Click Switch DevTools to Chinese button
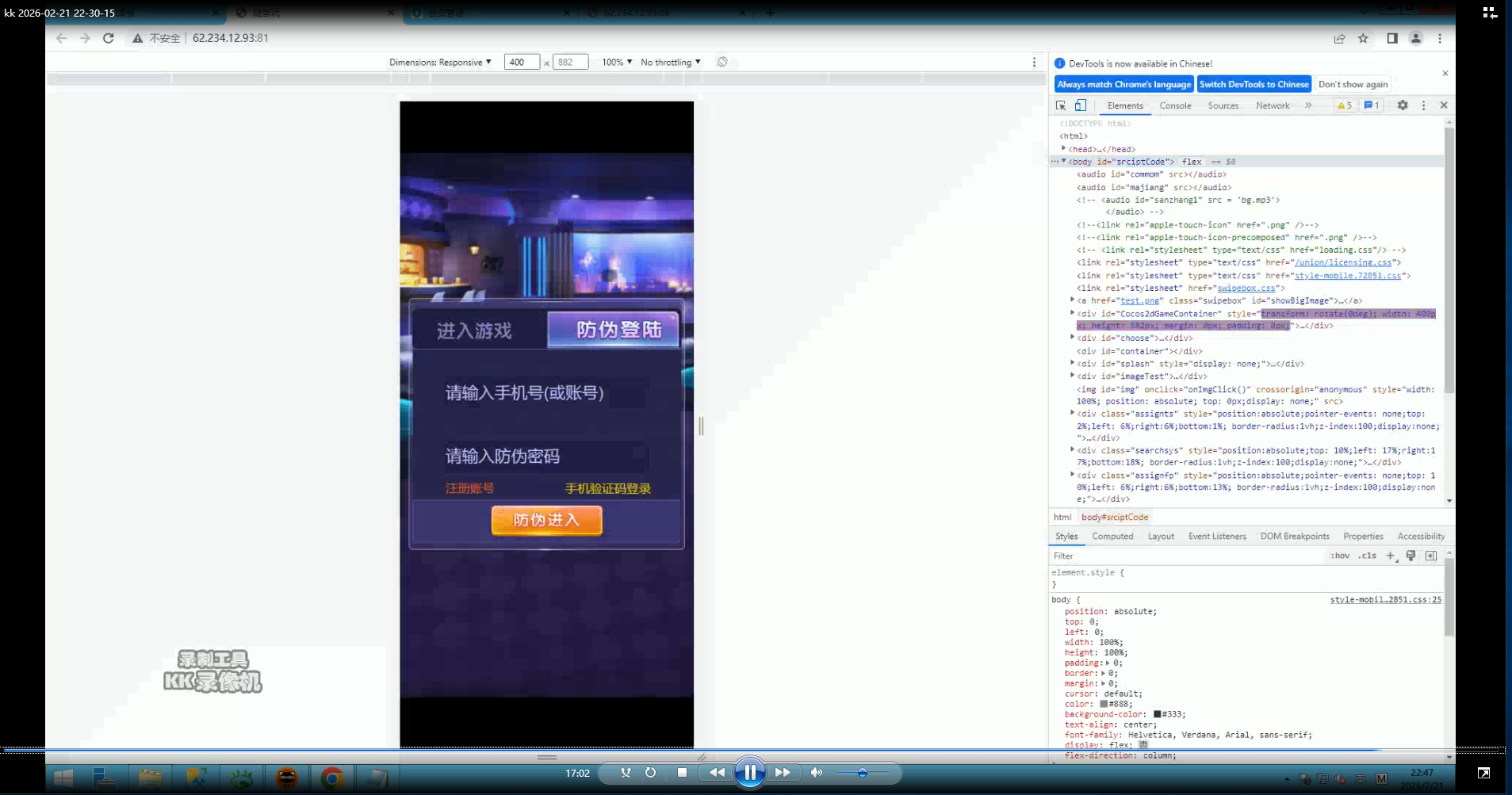Screen dimensions: 1512x795 pos(1254,84)
